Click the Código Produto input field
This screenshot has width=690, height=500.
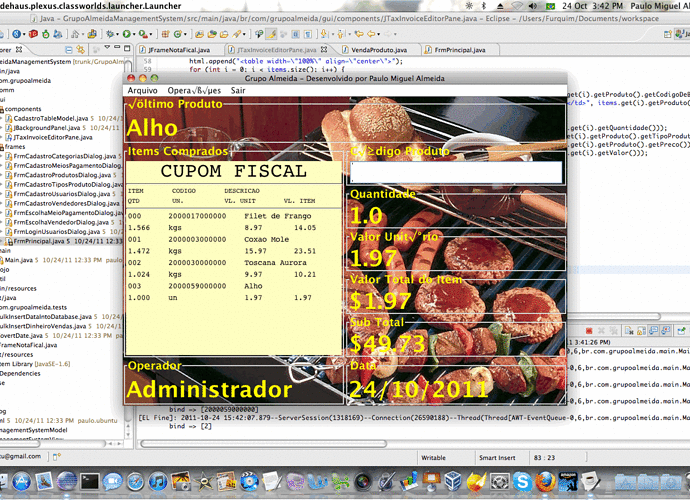coord(456,172)
